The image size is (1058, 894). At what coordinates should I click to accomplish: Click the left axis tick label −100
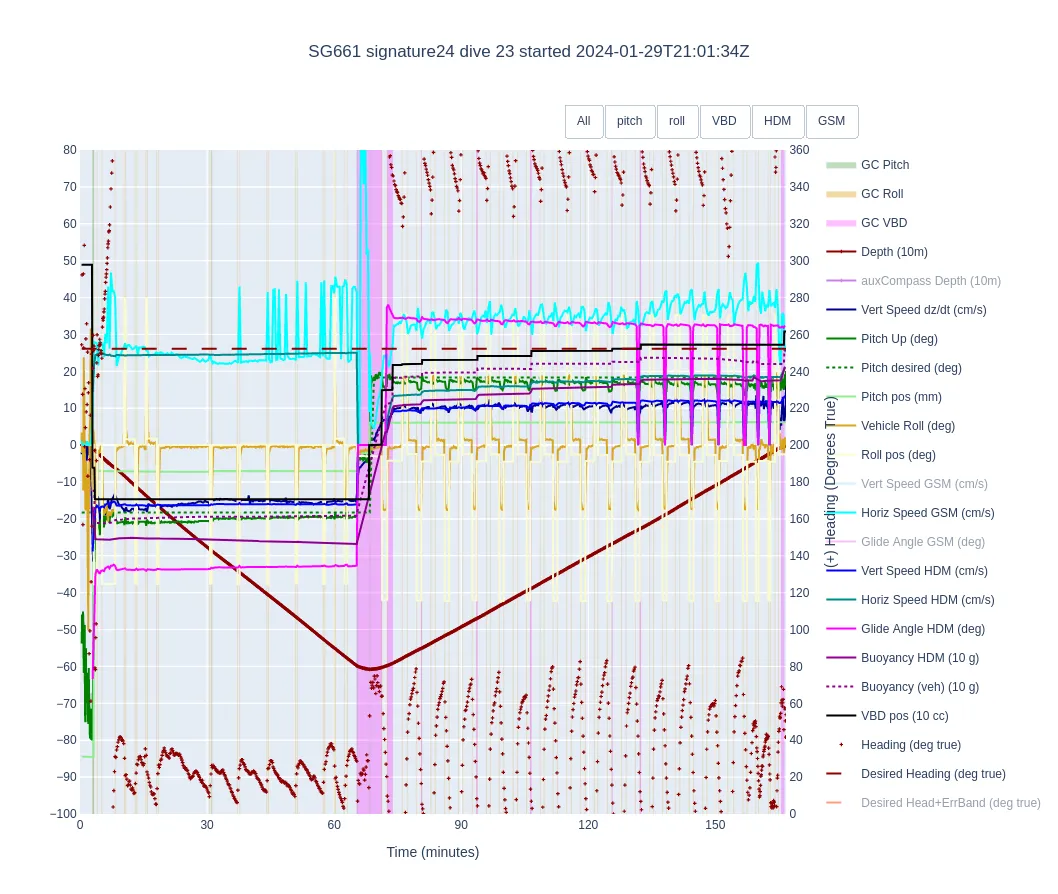pyautogui.click(x=63, y=814)
